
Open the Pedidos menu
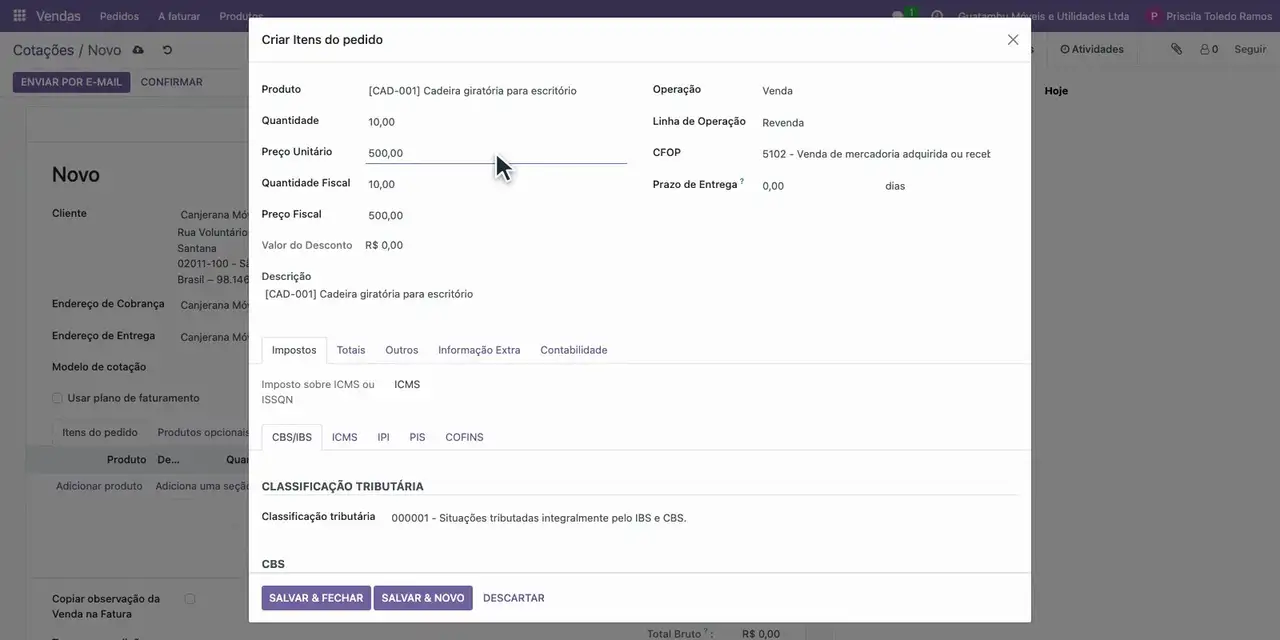(x=120, y=16)
